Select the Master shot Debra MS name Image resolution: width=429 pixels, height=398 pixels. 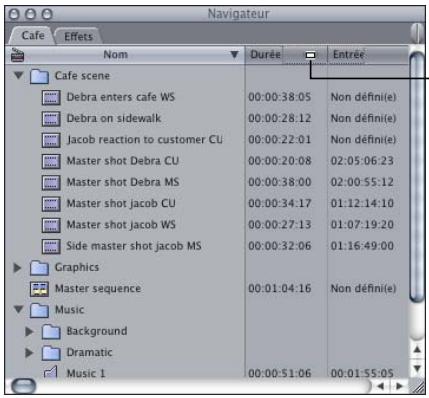coord(123,182)
